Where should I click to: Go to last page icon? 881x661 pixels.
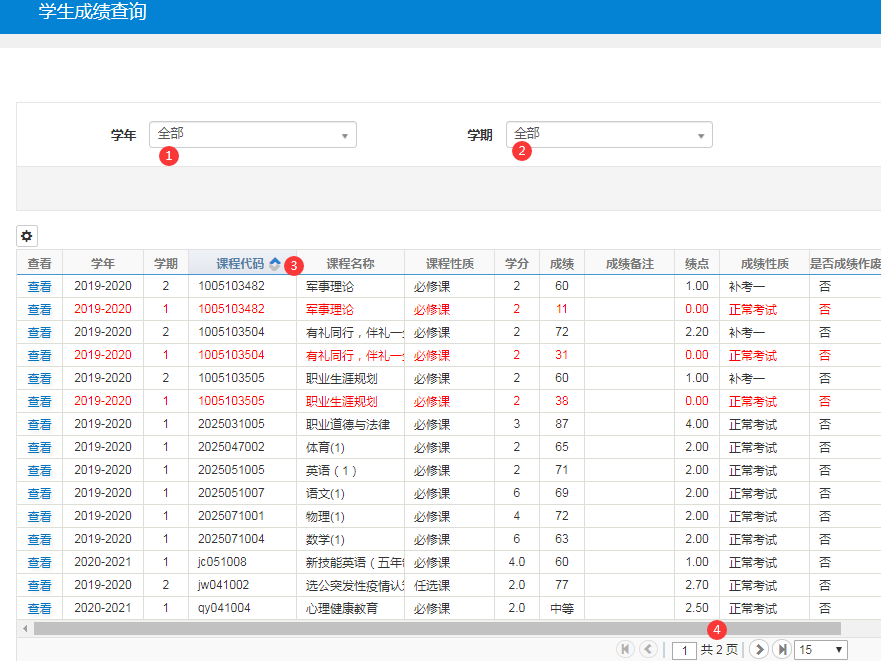pos(782,649)
